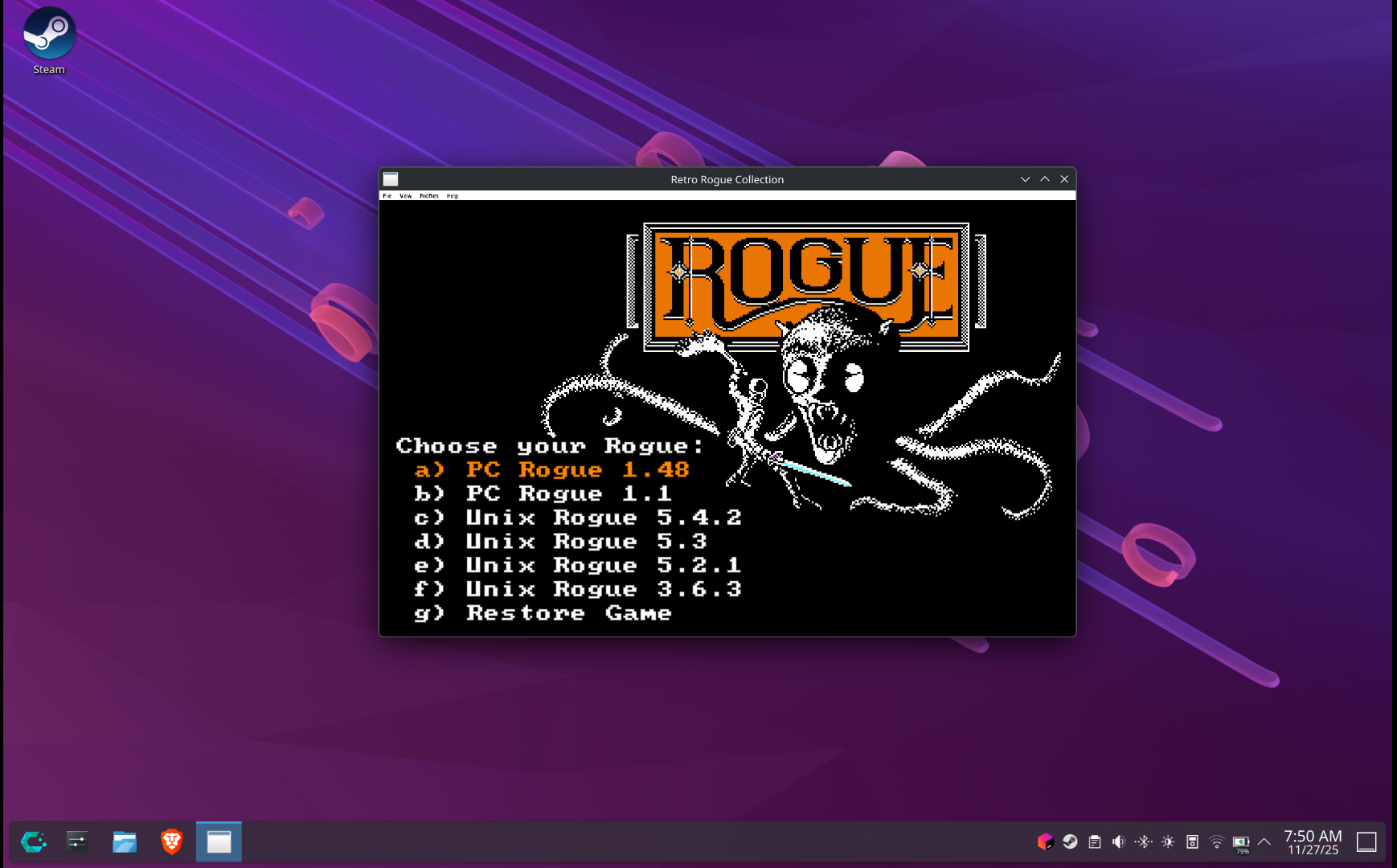Pick Unix Rogue 5.2.1

[578, 565]
